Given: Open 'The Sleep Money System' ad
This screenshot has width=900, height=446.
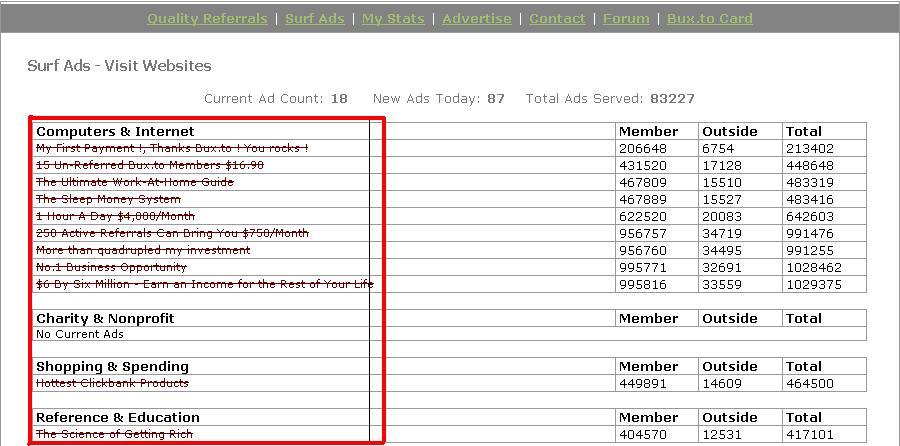Looking at the screenshot, I should pos(108,199).
